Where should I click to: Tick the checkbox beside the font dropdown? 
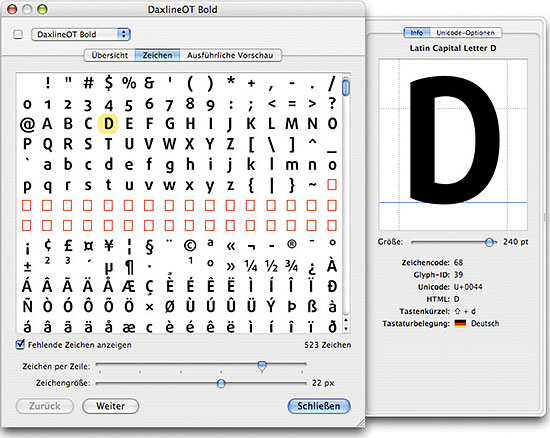[18, 34]
